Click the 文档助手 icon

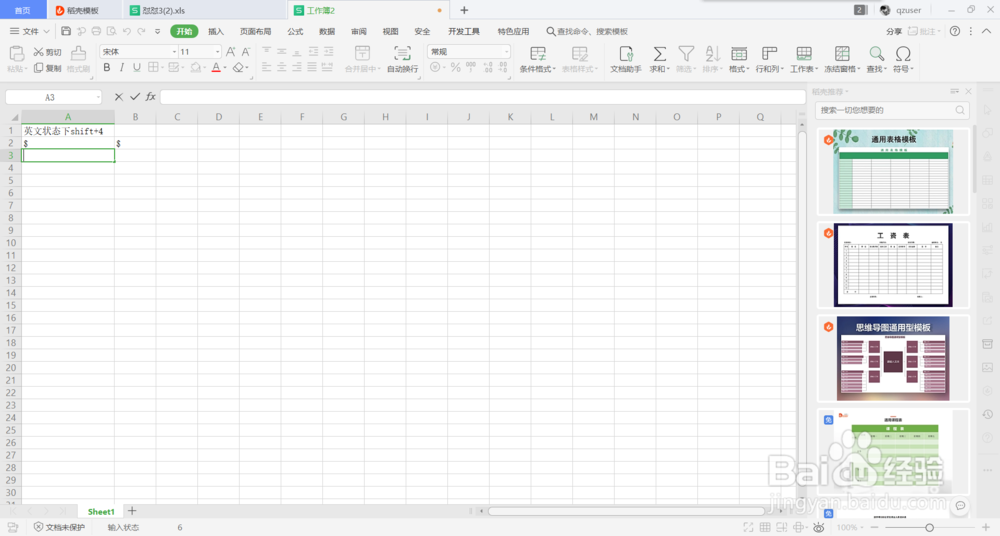pyautogui.click(x=626, y=59)
